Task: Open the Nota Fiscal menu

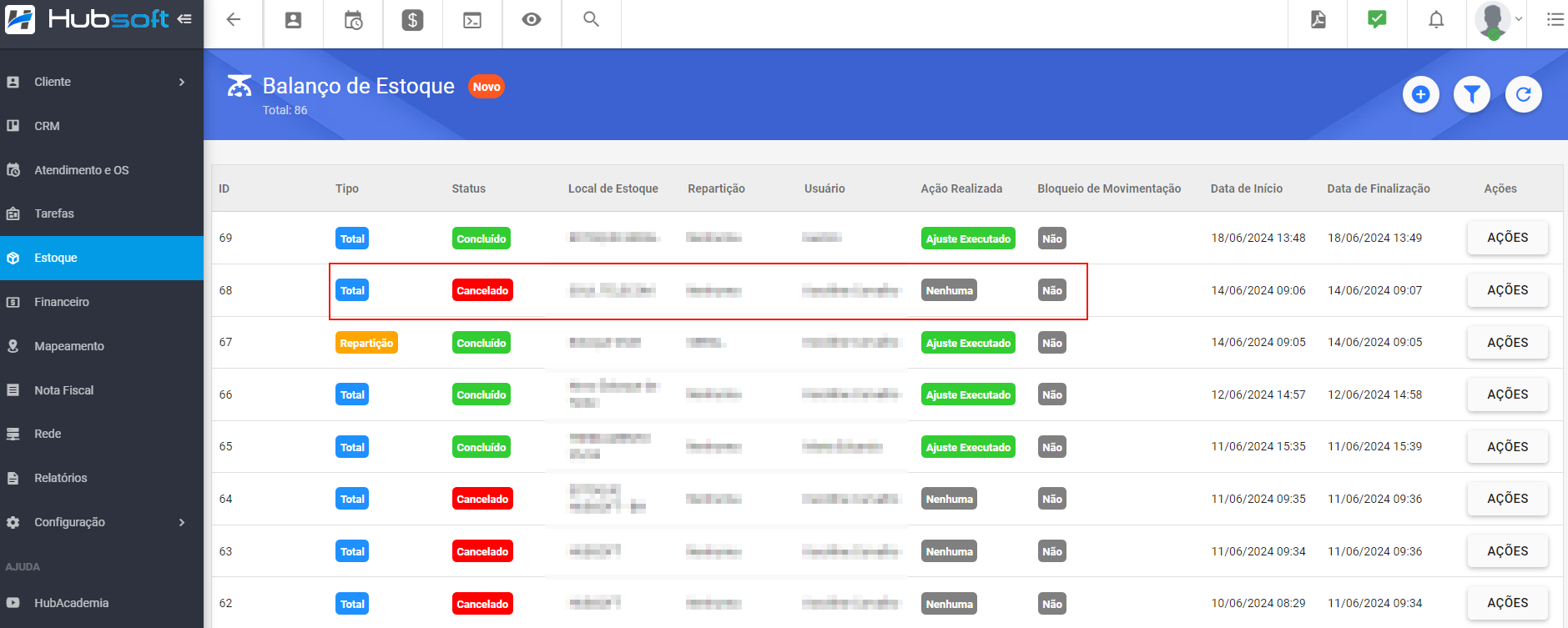Action: (102, 390)
